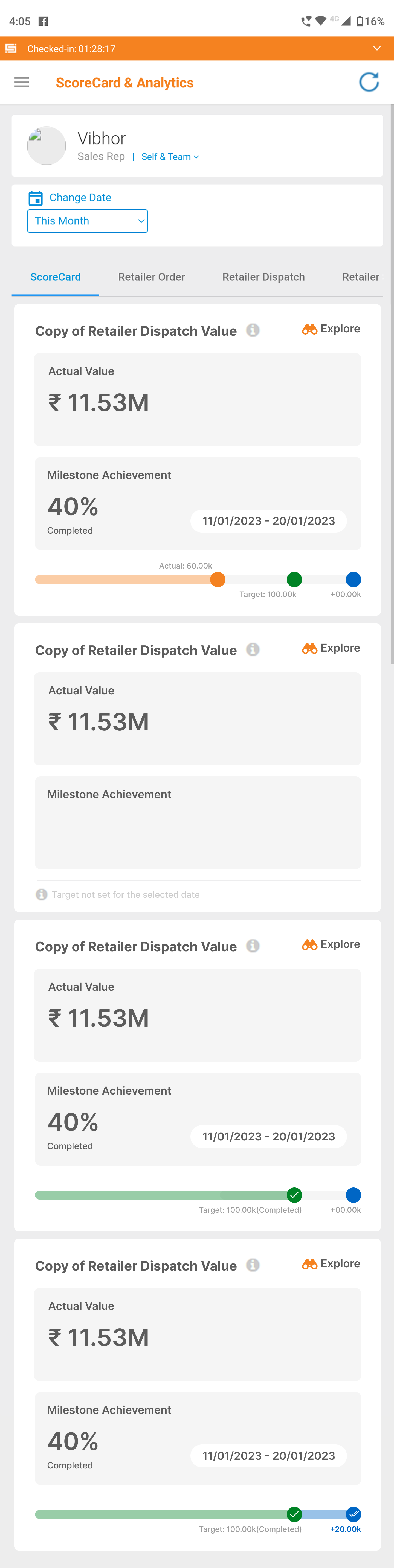
Task: Open the hamburger navigation menu
Action: coord(21,82)
